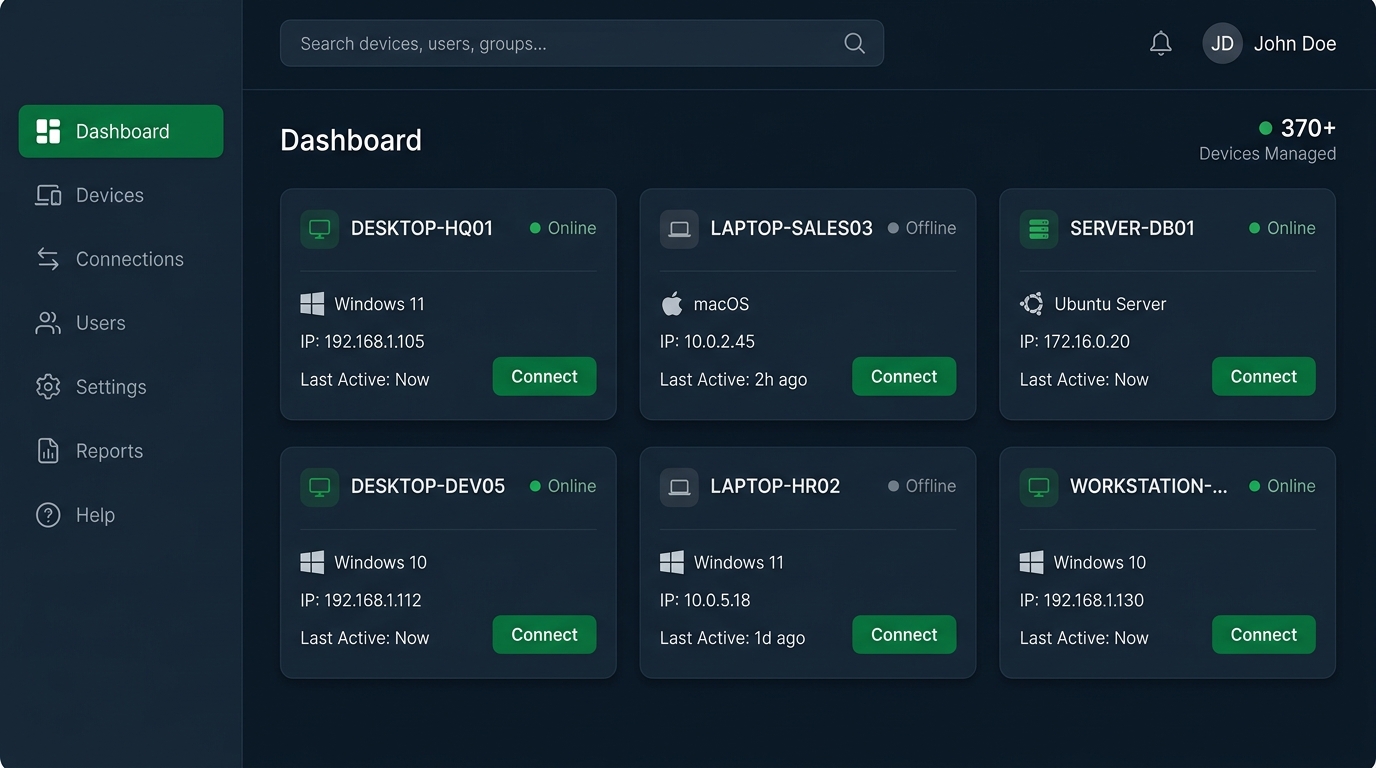Click Apple logo on LAPTOP-SALES03 card
The width and height of the screenshot is (1376, 768).
pyautogui.click(x=672, y=304)
